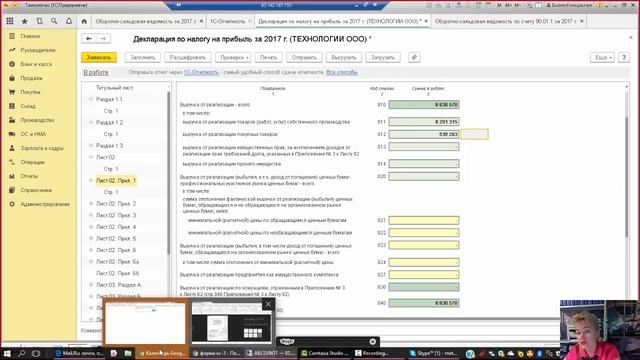Collapse Раздел 1.1 tree node
Image resolution: width=640 pixels, height=360 pixels.
(x=91, y=99)
